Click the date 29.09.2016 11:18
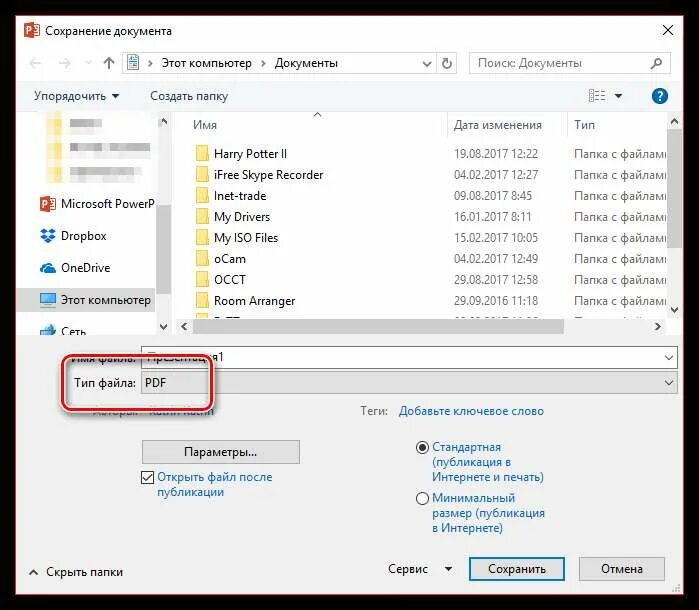The image size is (699, 610). (496, 301)
